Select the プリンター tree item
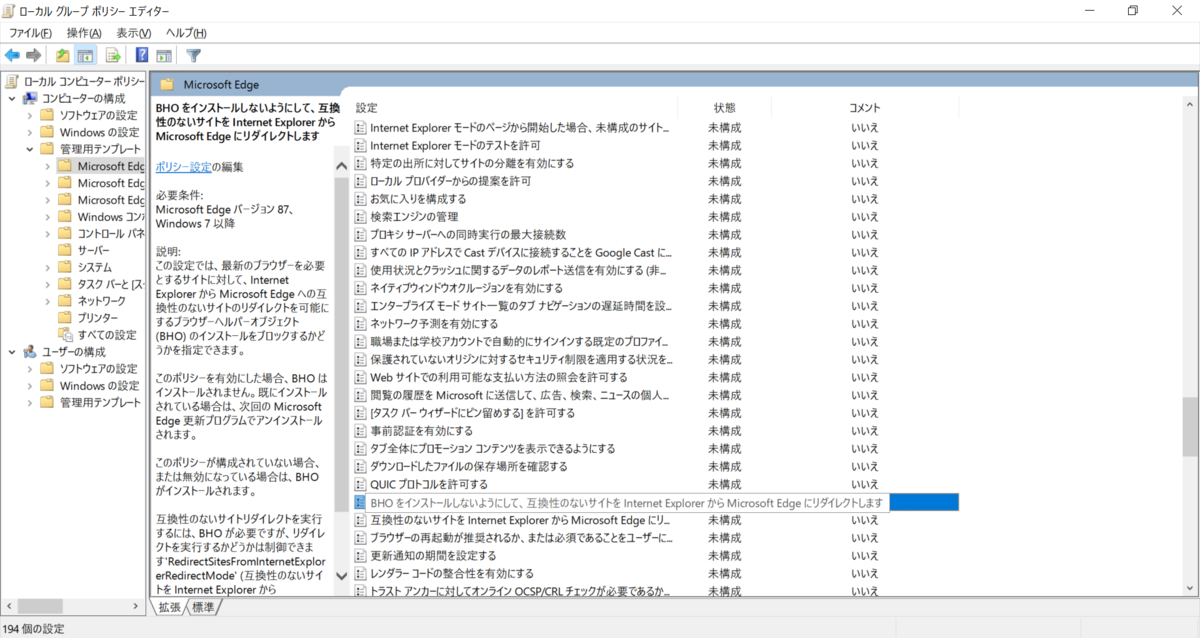 (98, 318)
